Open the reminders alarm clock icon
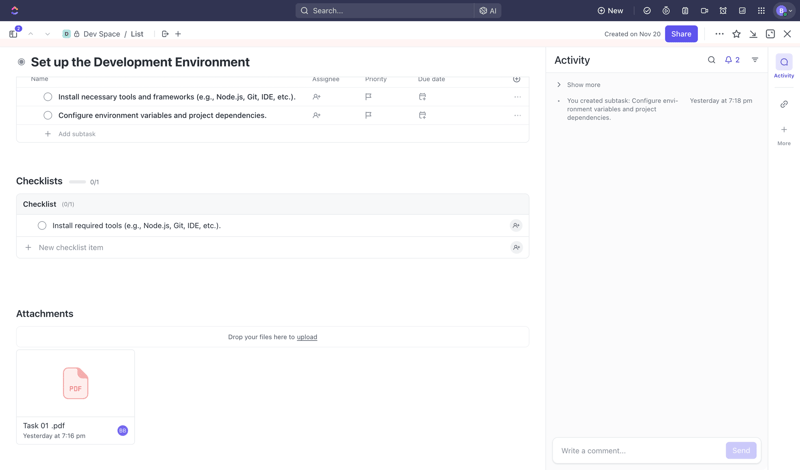 click(x=723, y=11)
